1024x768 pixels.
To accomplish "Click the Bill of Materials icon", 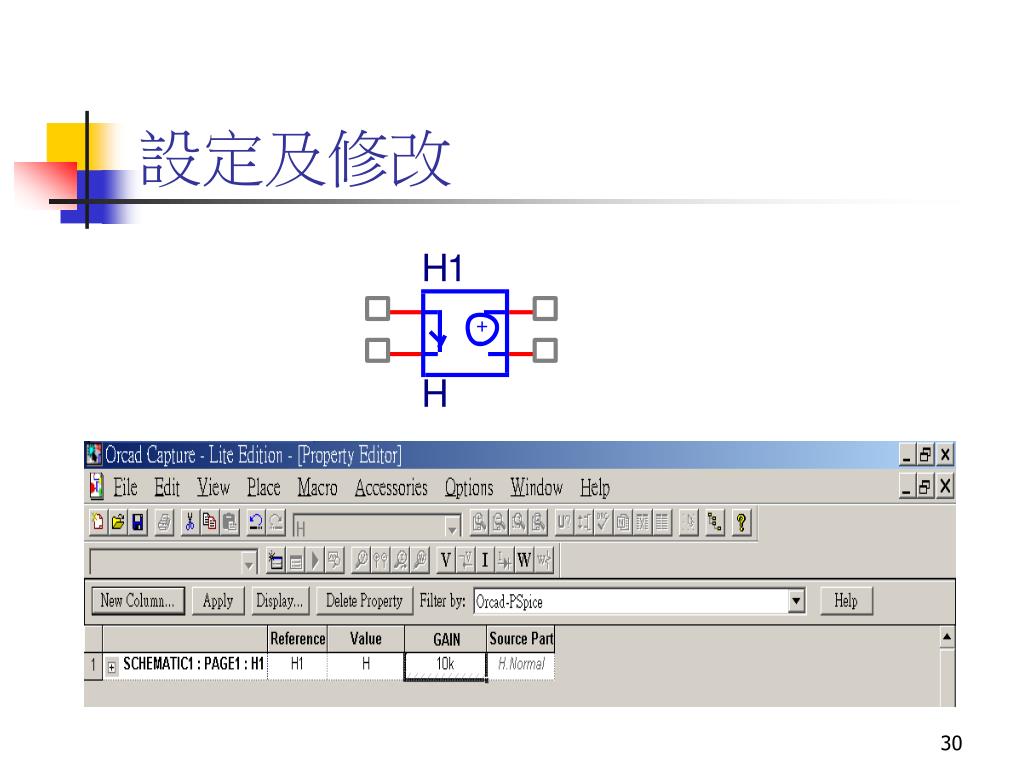I will click(x=662, y=522).
